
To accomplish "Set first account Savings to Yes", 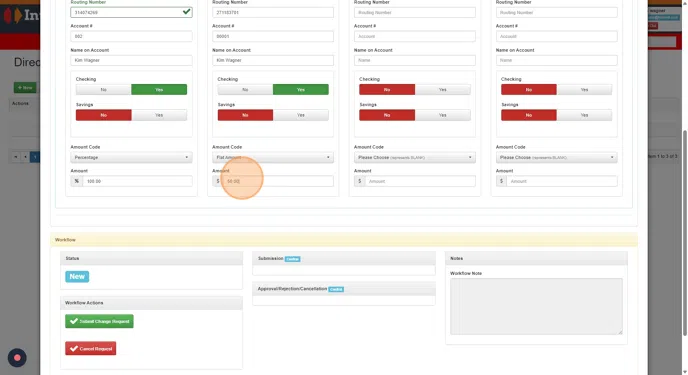I will pos(159,115).
